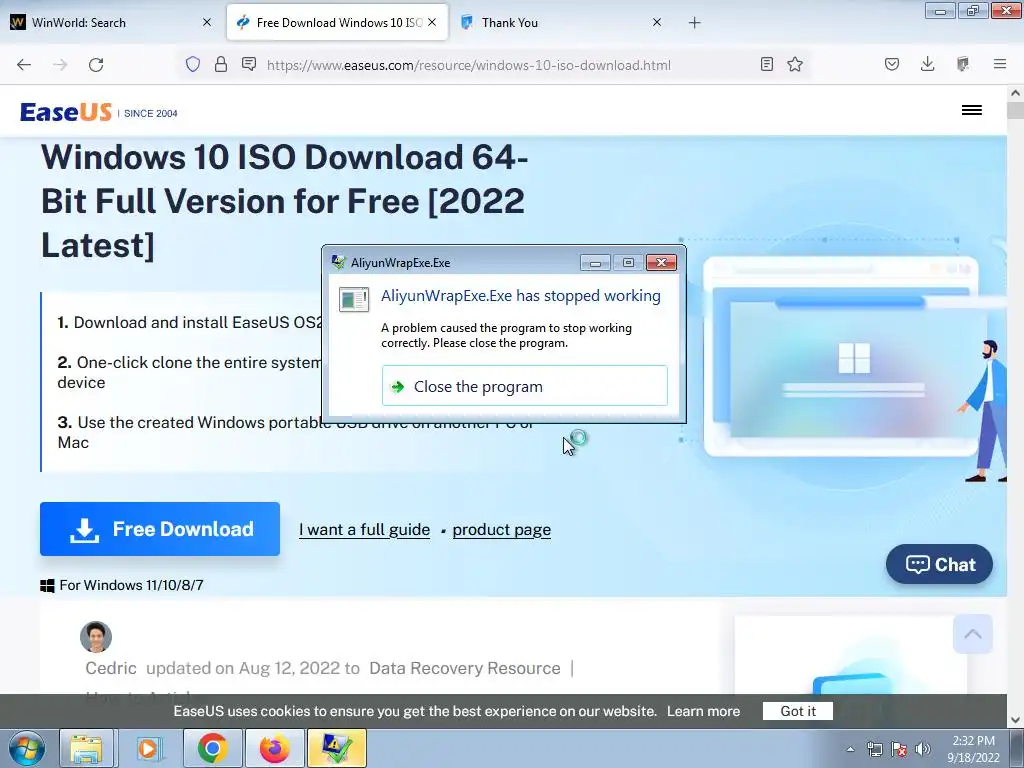Click the Free Download button
This screenshot has width=1024, height=768.
click(160, 529)
